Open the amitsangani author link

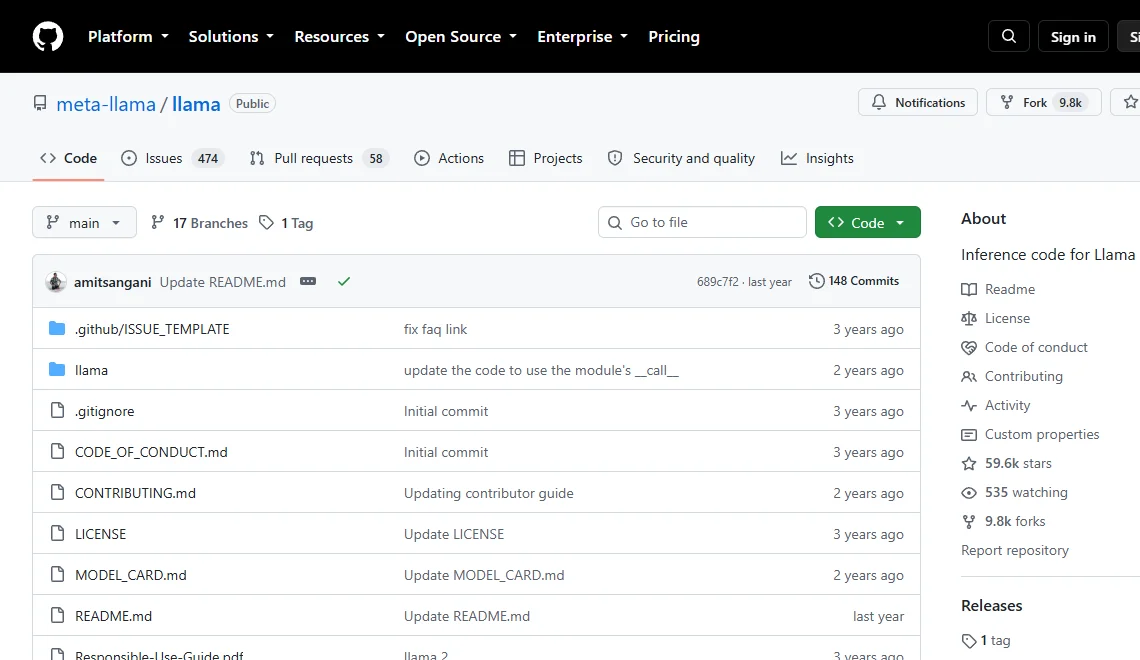click(x=113, y=282)
